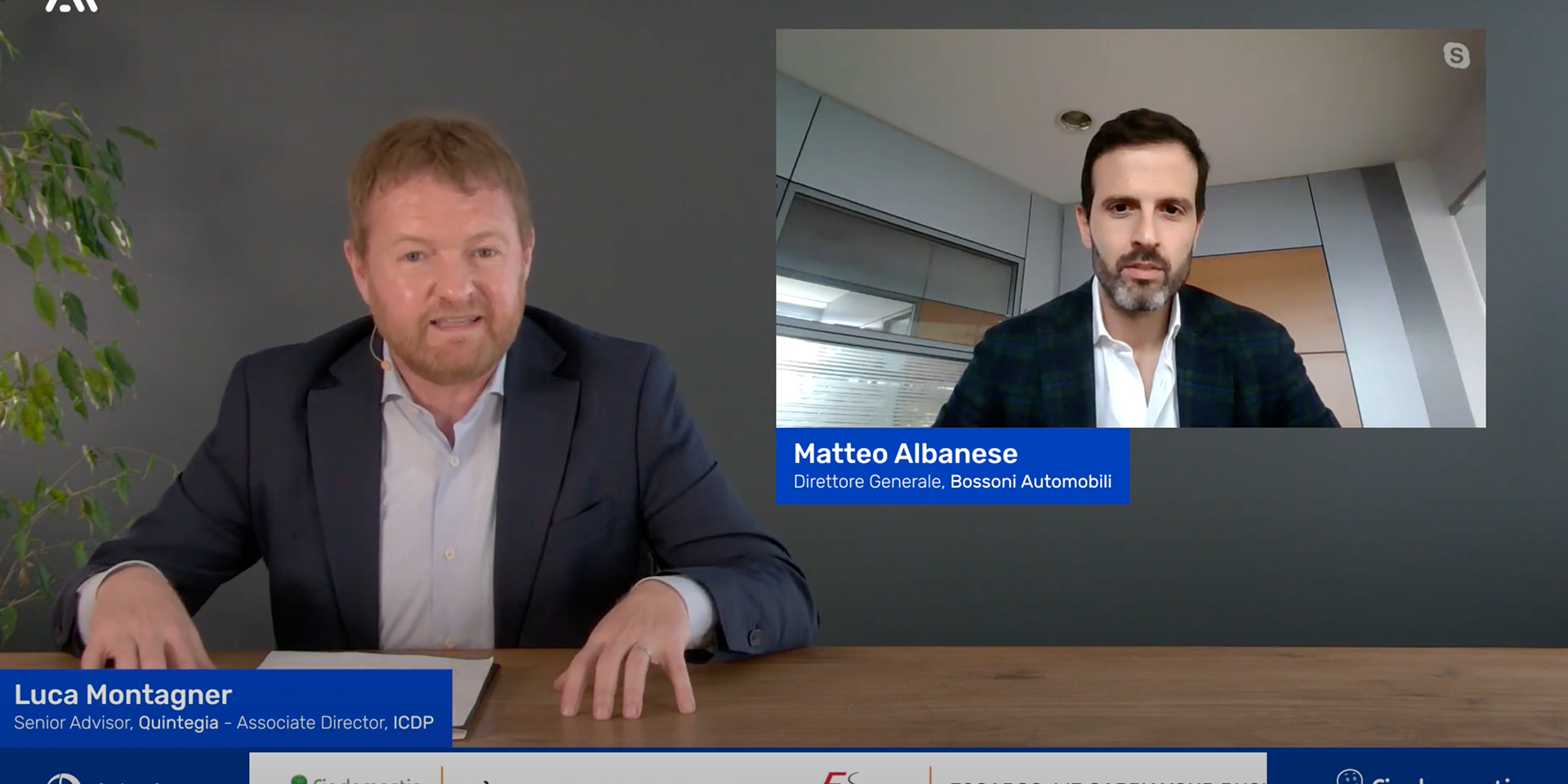
Task: Click the circular icon at bottom-left corner
Action: click(x=64, y=778)
